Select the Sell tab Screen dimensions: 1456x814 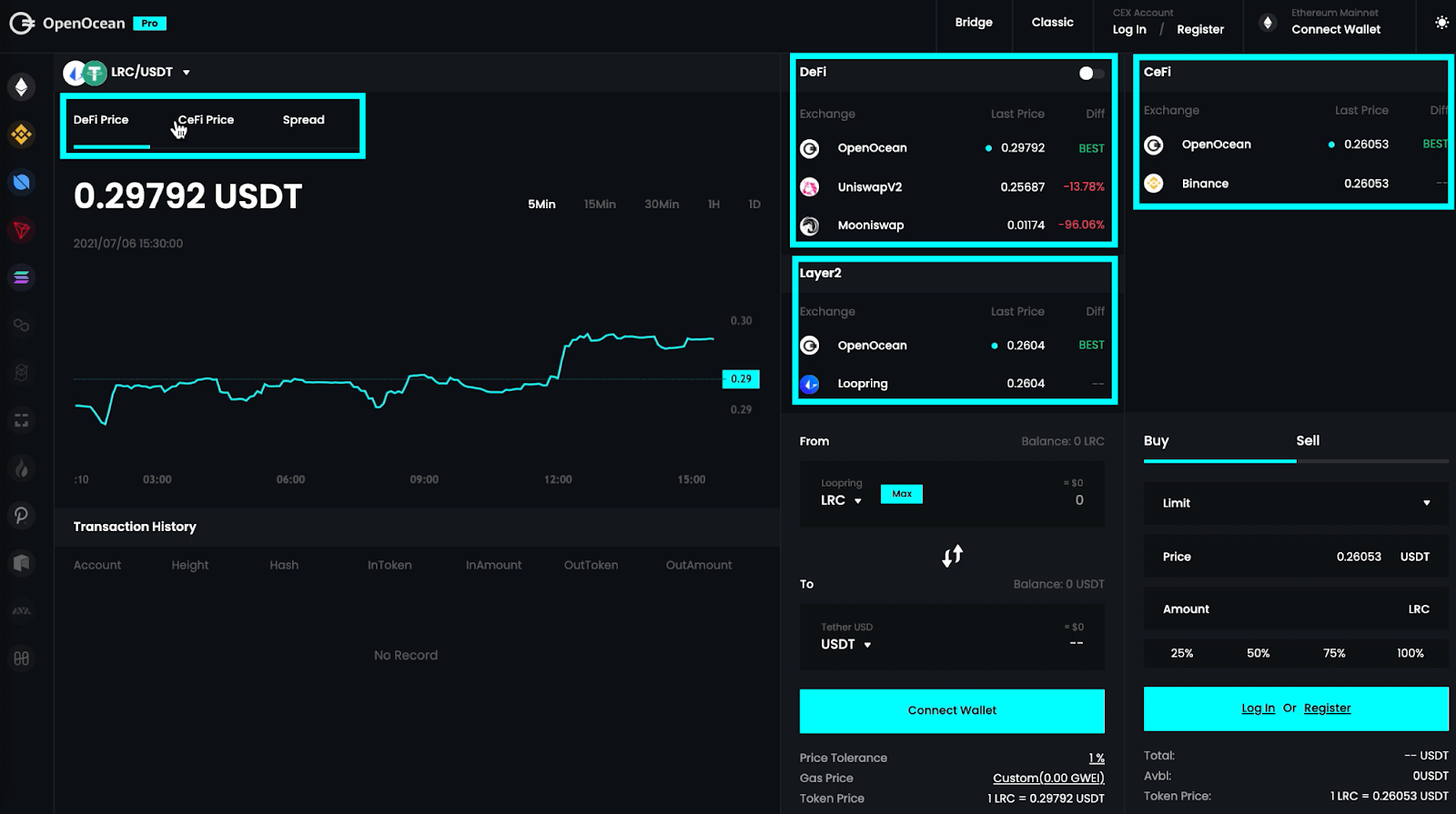point(1308,441)
